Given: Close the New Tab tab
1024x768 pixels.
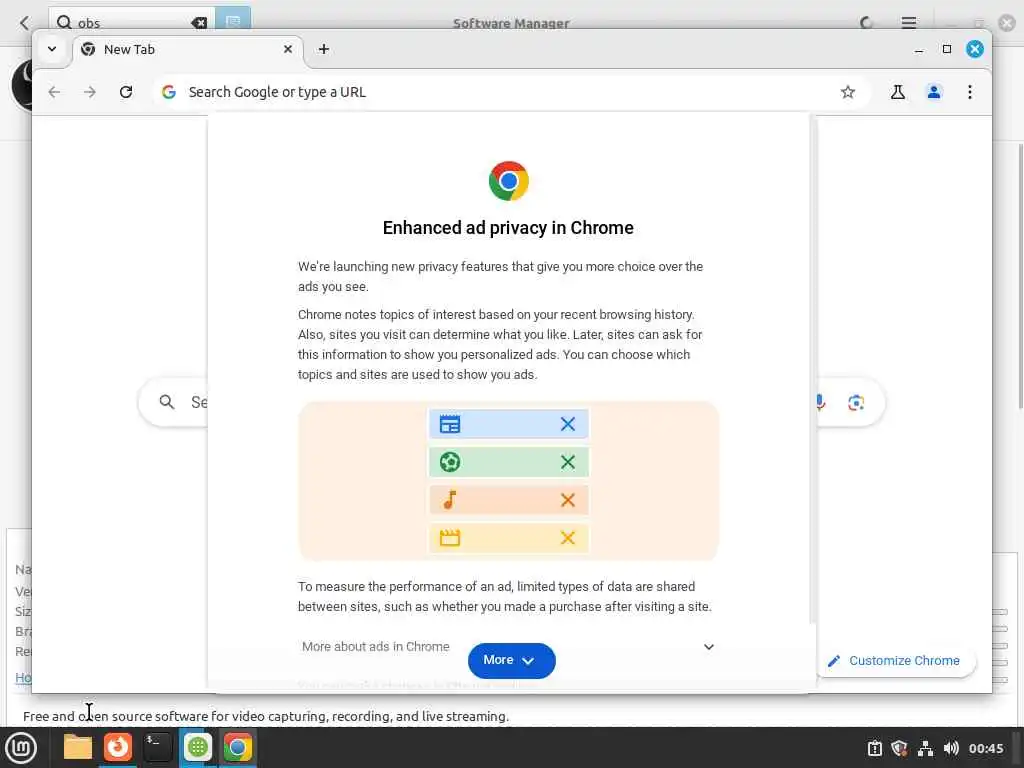Looking at the screenshot, I should pos(288,49).
